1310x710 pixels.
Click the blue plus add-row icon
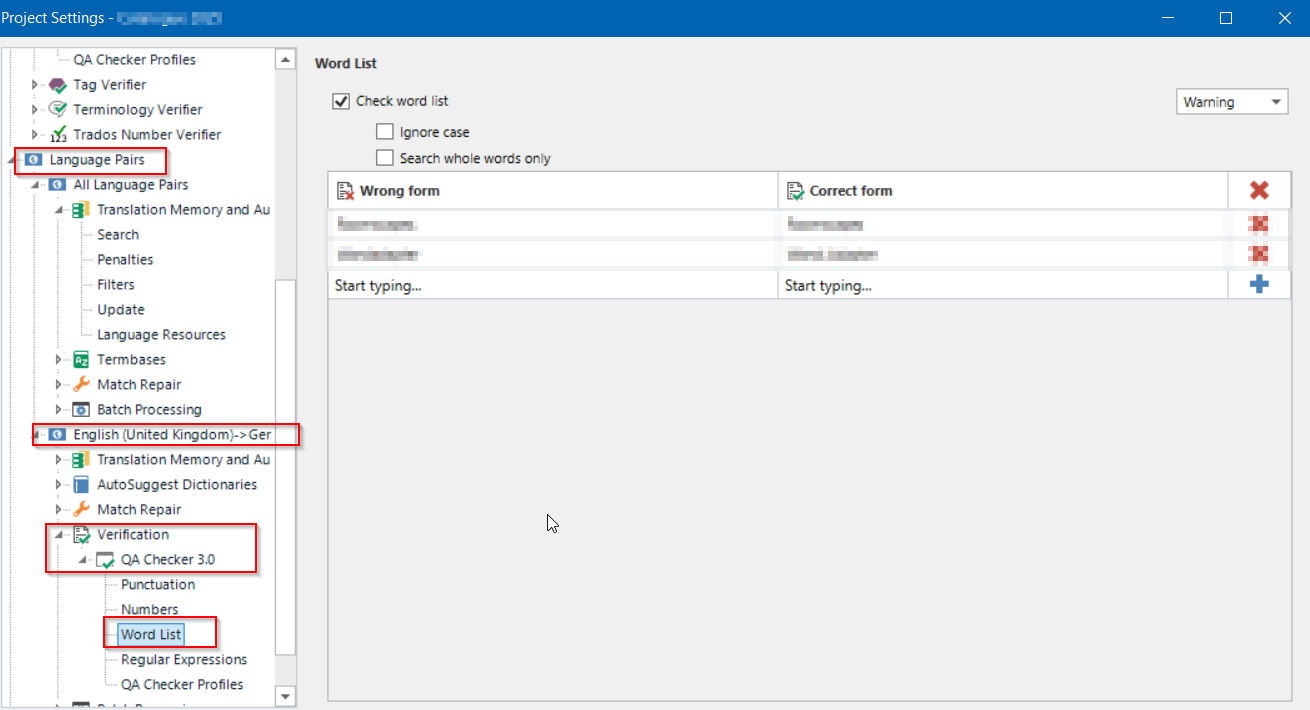point(1258,285)
